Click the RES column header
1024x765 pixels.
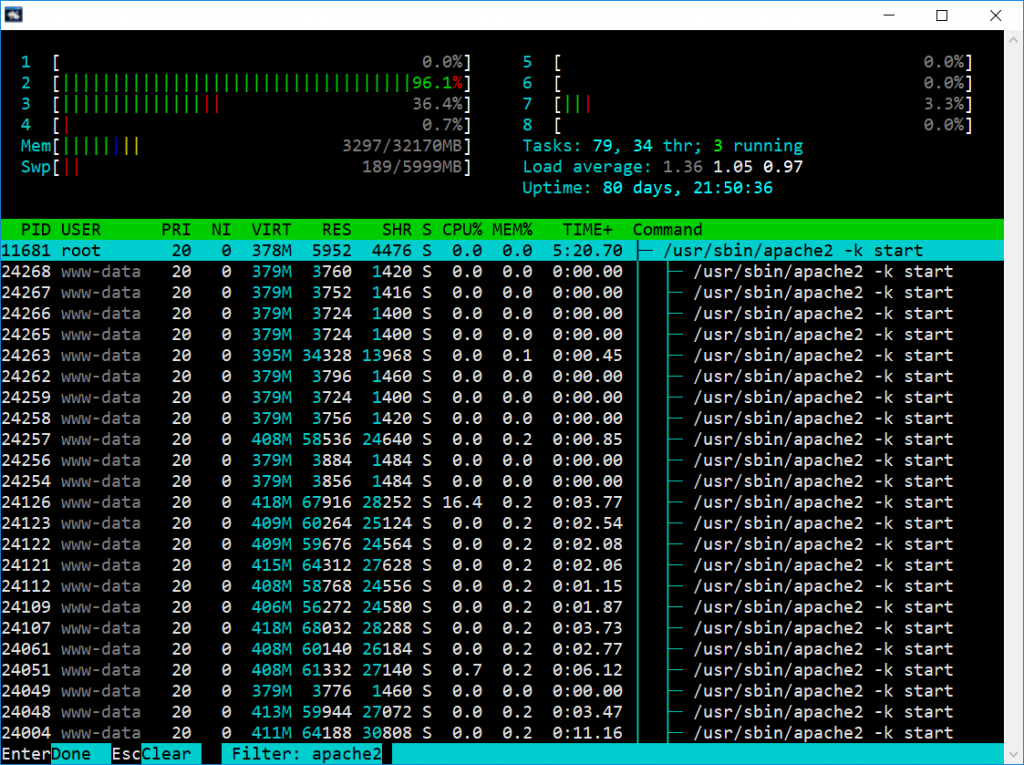336,229
